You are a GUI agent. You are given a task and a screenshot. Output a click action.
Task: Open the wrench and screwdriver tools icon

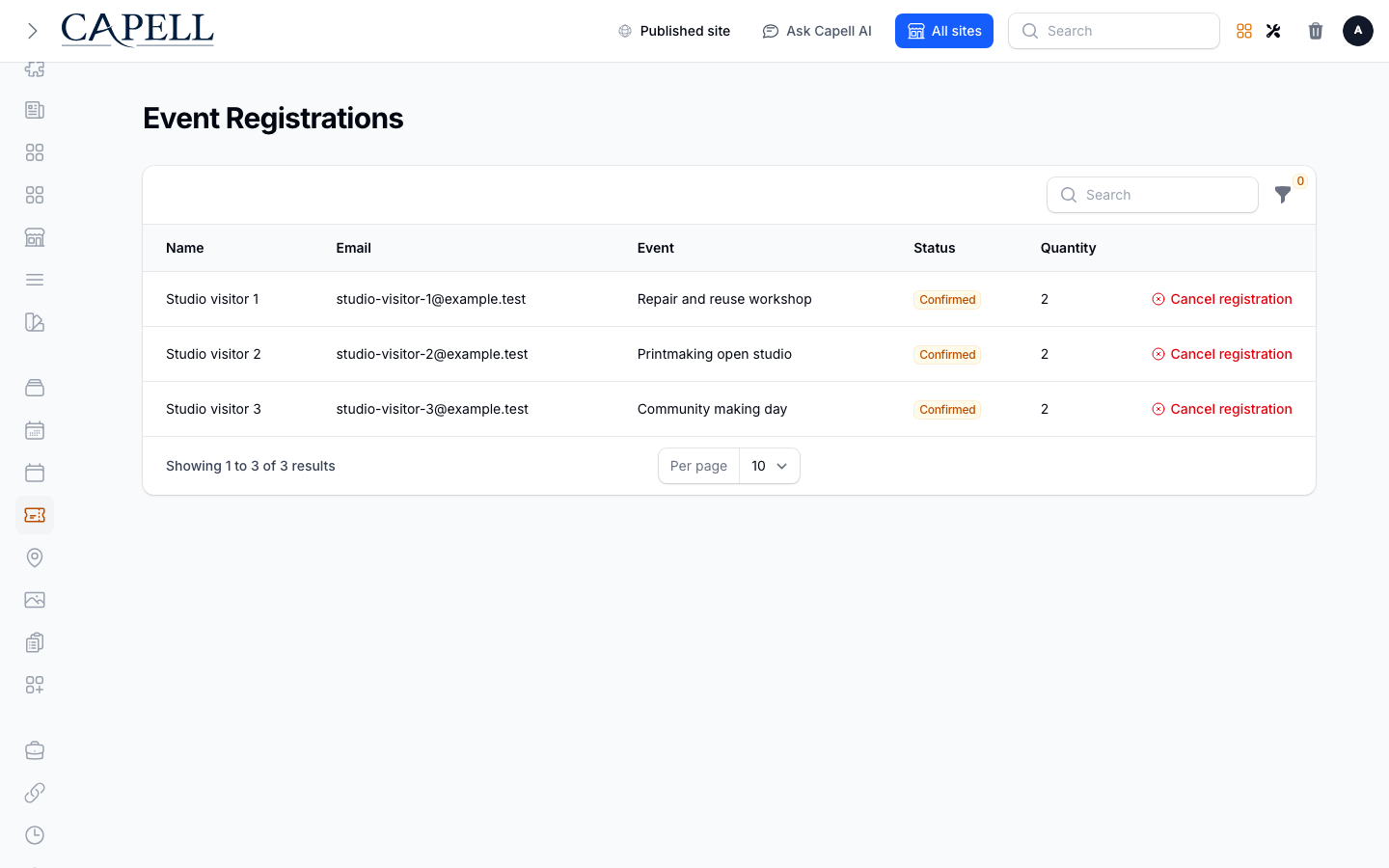pyautogui.click(x=1273, y=31)
